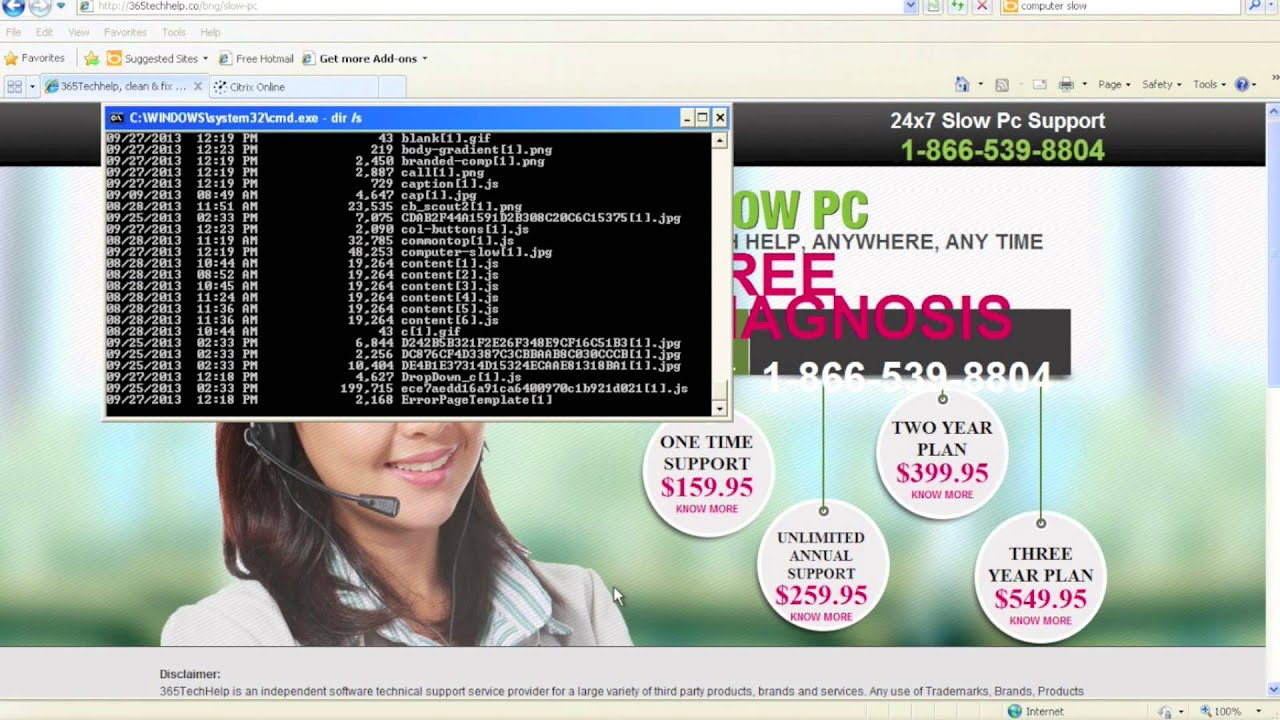Close the cmd.exe window
The height and width of the screenshot is (720, 1280).
coord(719,118)
